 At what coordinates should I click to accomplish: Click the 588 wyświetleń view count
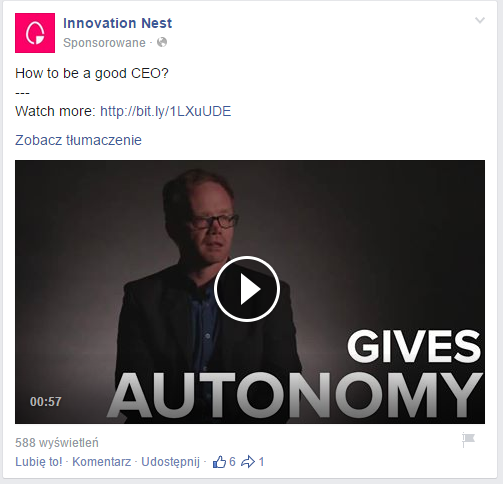point(57,443)
